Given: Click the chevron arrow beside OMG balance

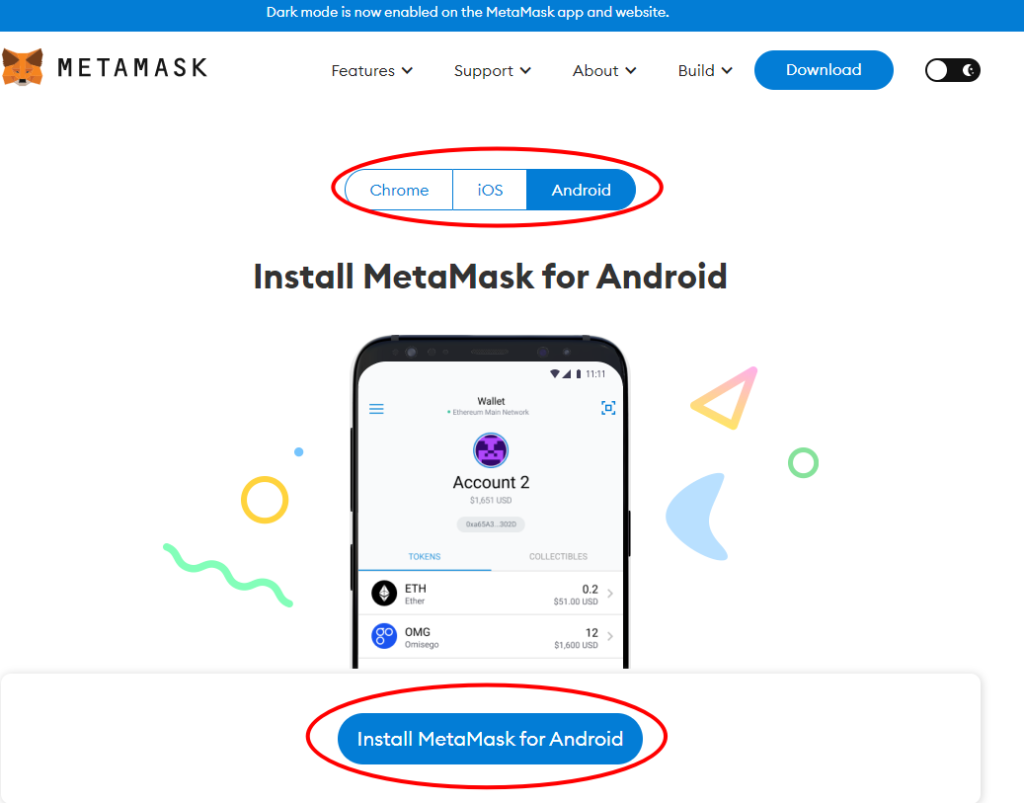Looking at the screenshot, I should [x=610, y=637].
